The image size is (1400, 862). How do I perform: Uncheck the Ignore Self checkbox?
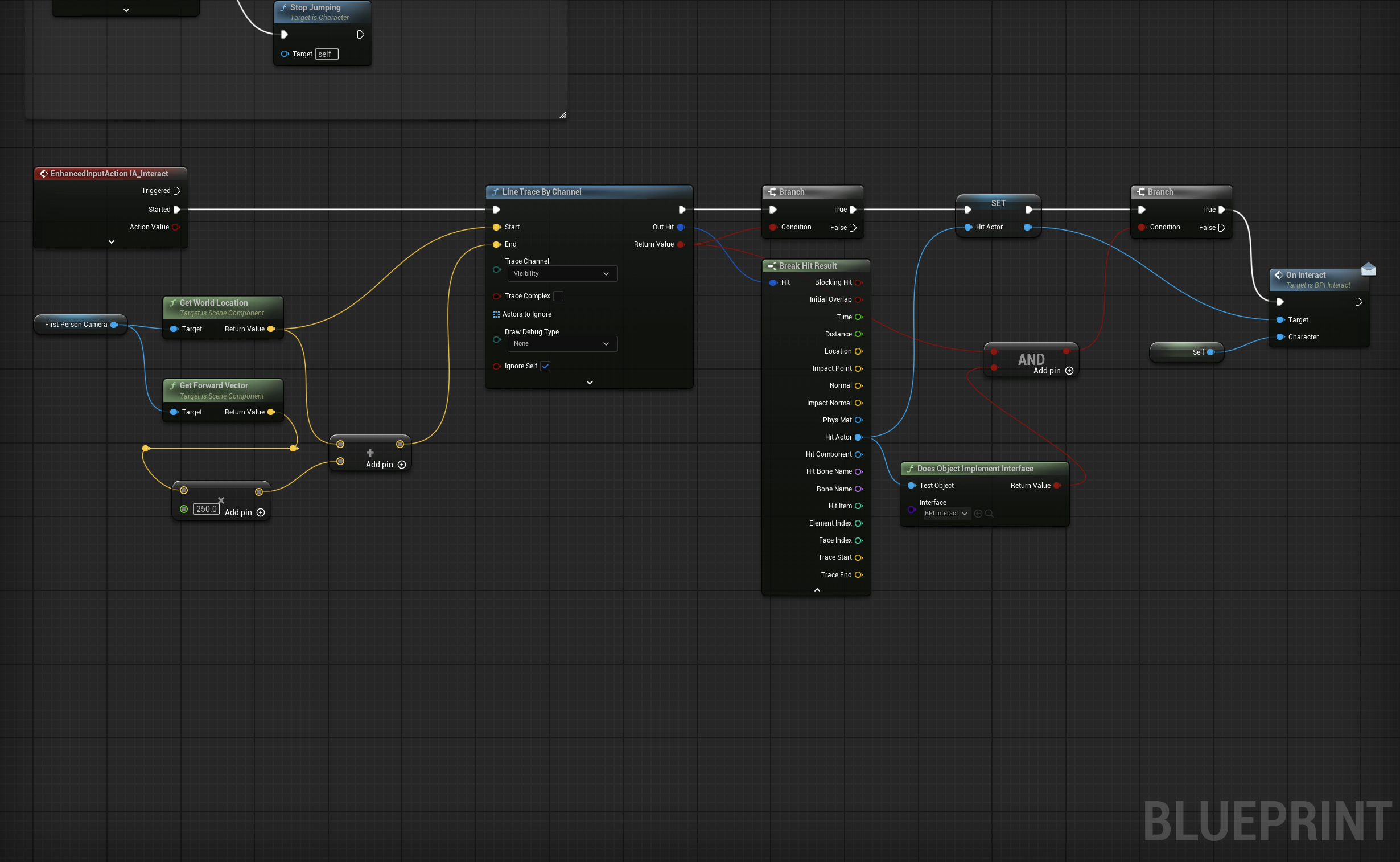click(545, 366)
